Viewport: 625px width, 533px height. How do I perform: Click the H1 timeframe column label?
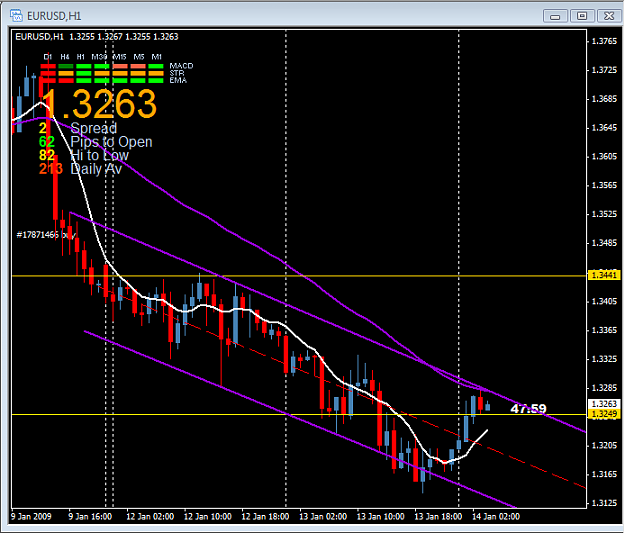81,57
